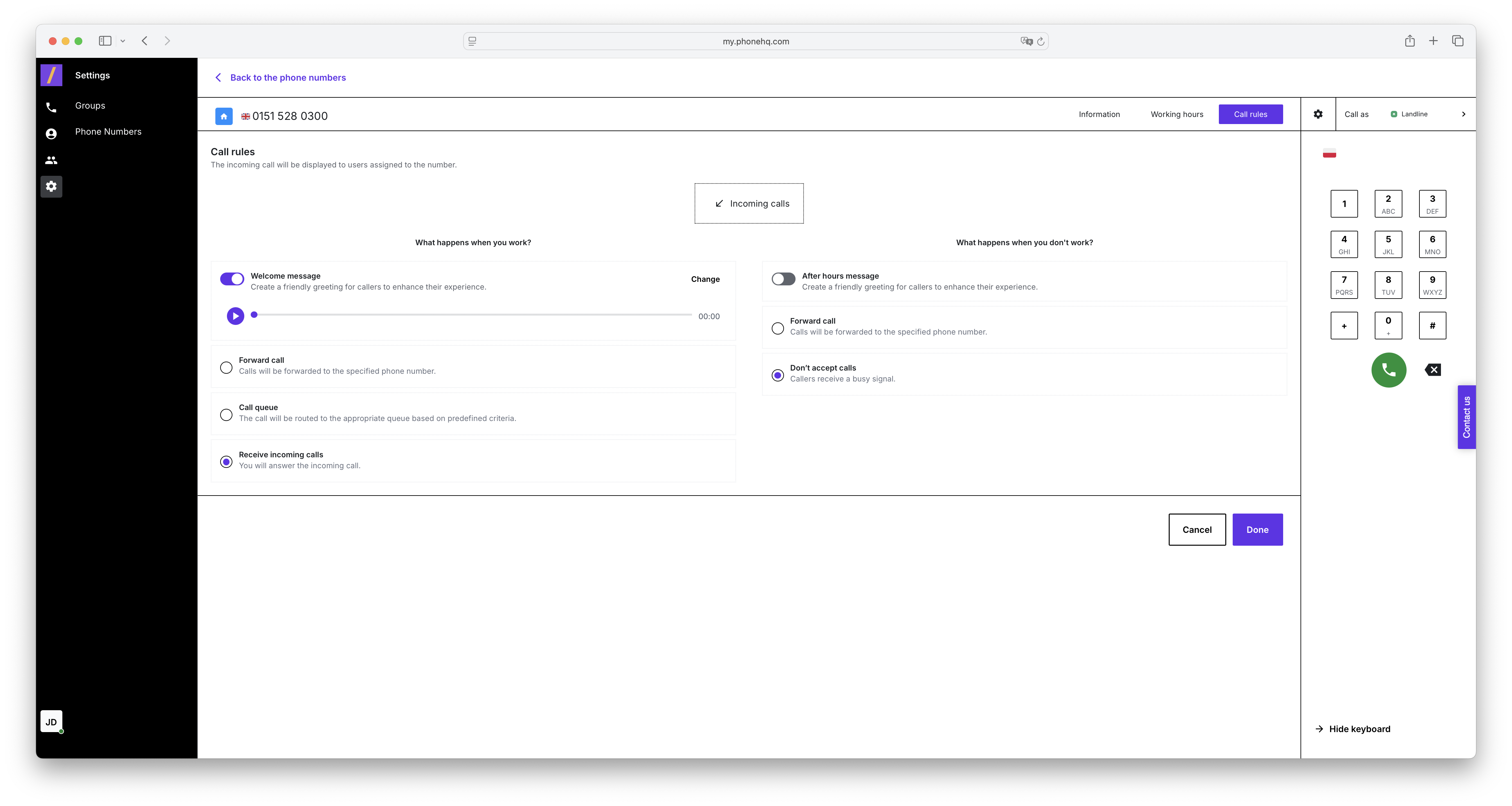Click the welcome message audio progress slider
1512x806 pixels.
pyautogui.click(x=473, y=315)
